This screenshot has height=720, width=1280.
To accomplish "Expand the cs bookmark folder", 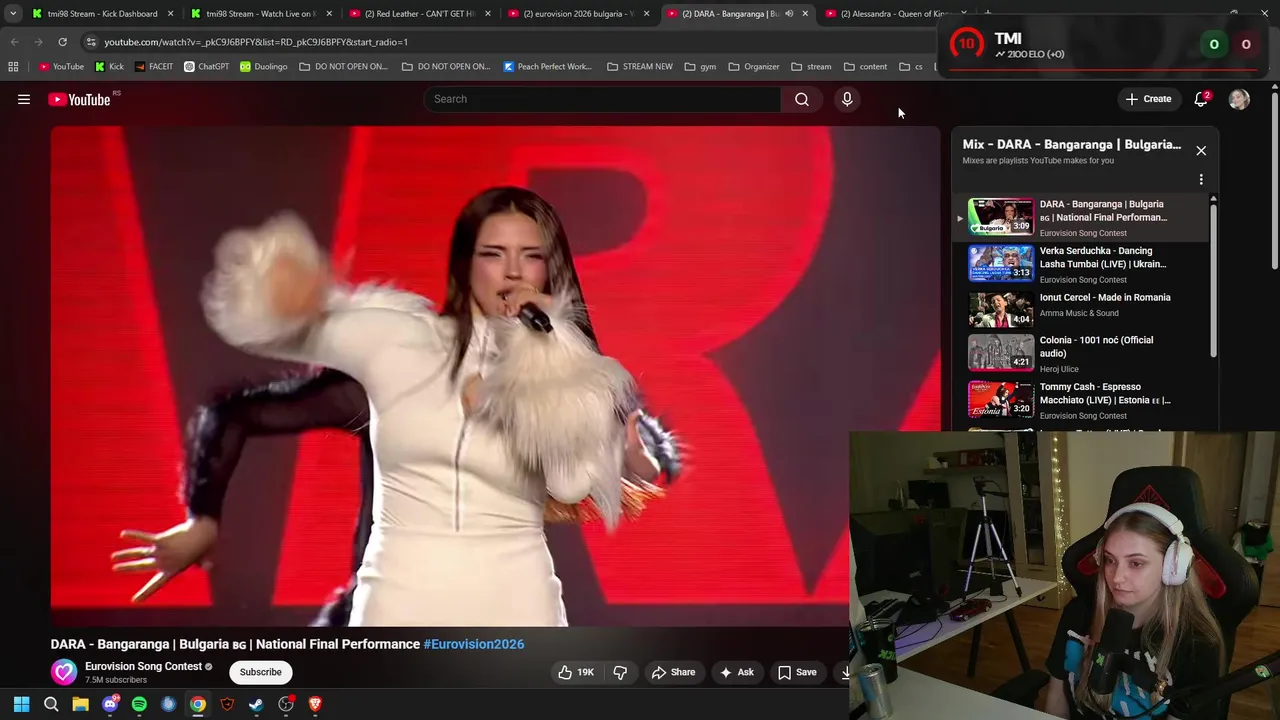I will [x=911, y=67].
